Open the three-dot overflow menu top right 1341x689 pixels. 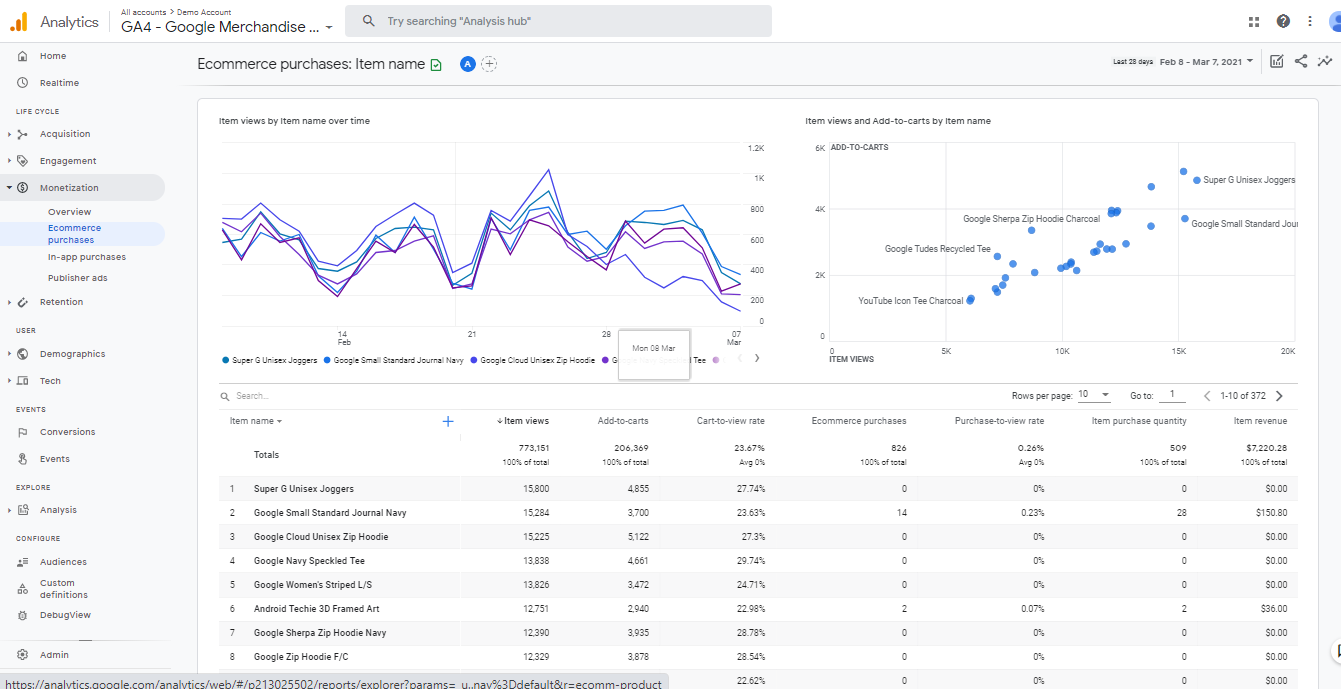point(1310,20)
